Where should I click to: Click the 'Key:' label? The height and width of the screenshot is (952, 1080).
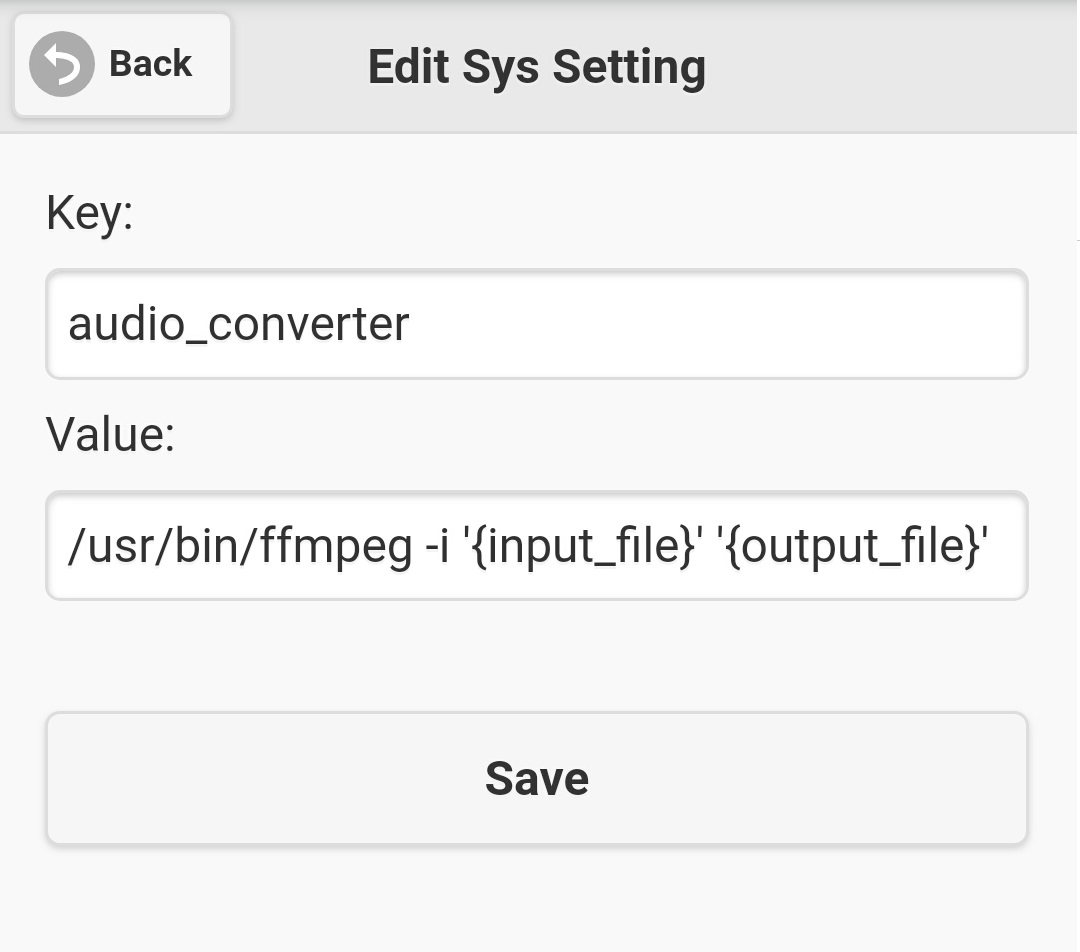[90, 213]
